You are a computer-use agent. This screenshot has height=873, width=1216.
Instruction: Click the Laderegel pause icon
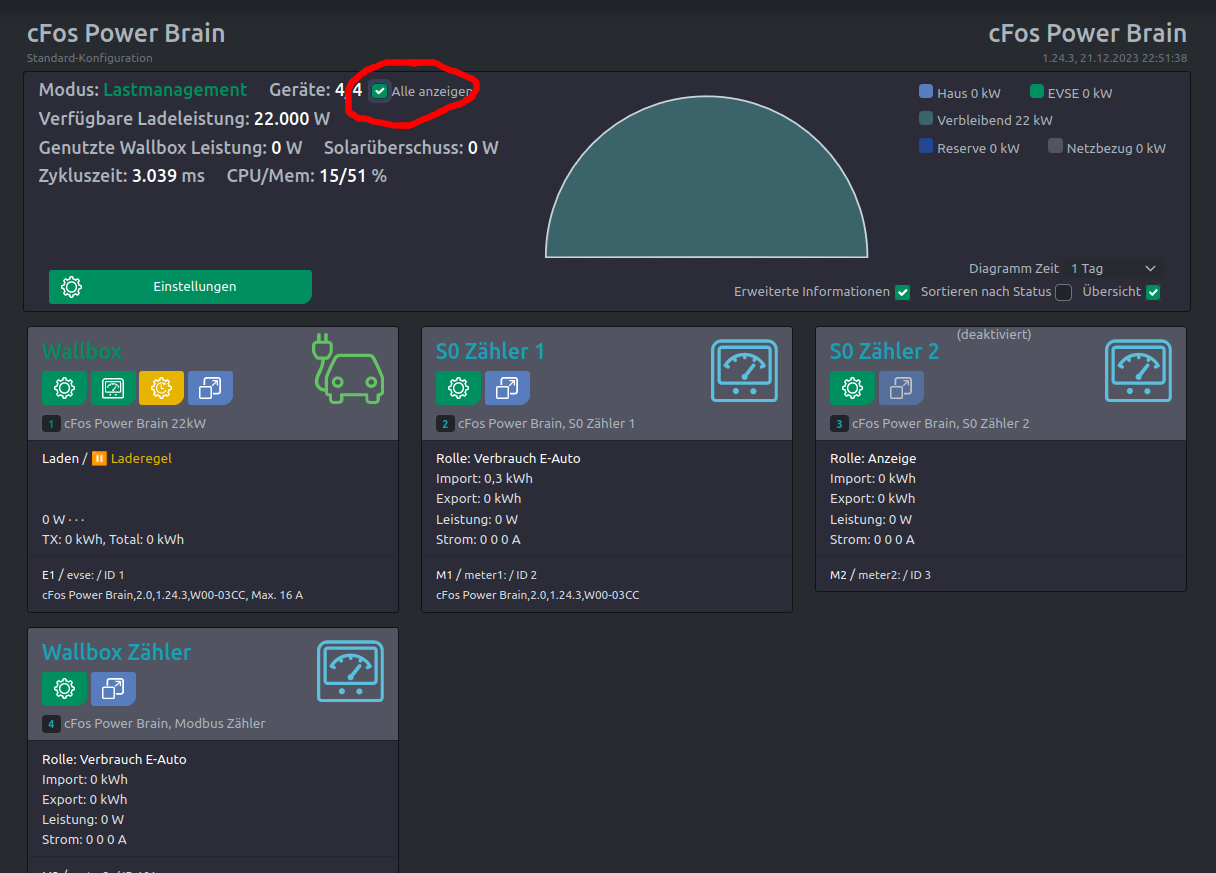[x=99, y=459]
